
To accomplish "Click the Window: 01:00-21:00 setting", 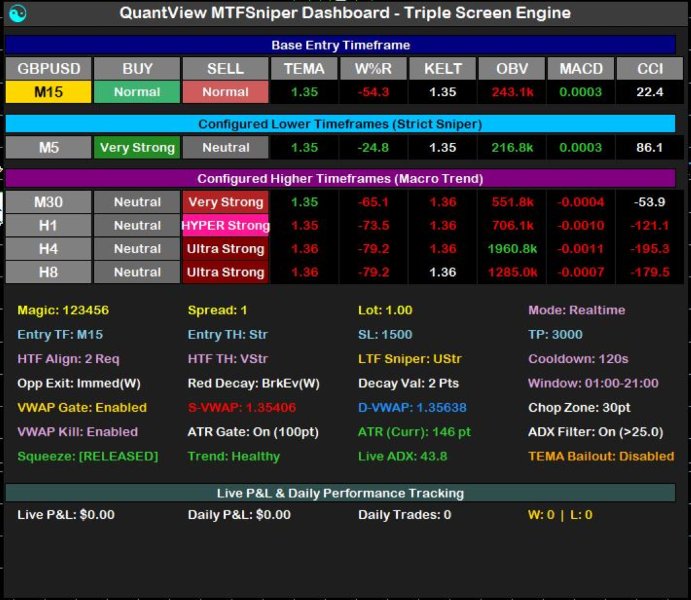I will coord(593,383).
